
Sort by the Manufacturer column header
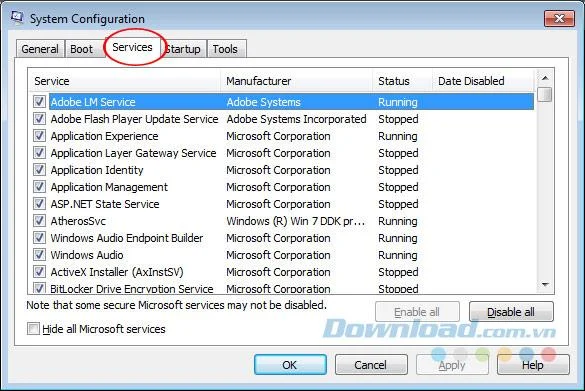click(297, 81)
